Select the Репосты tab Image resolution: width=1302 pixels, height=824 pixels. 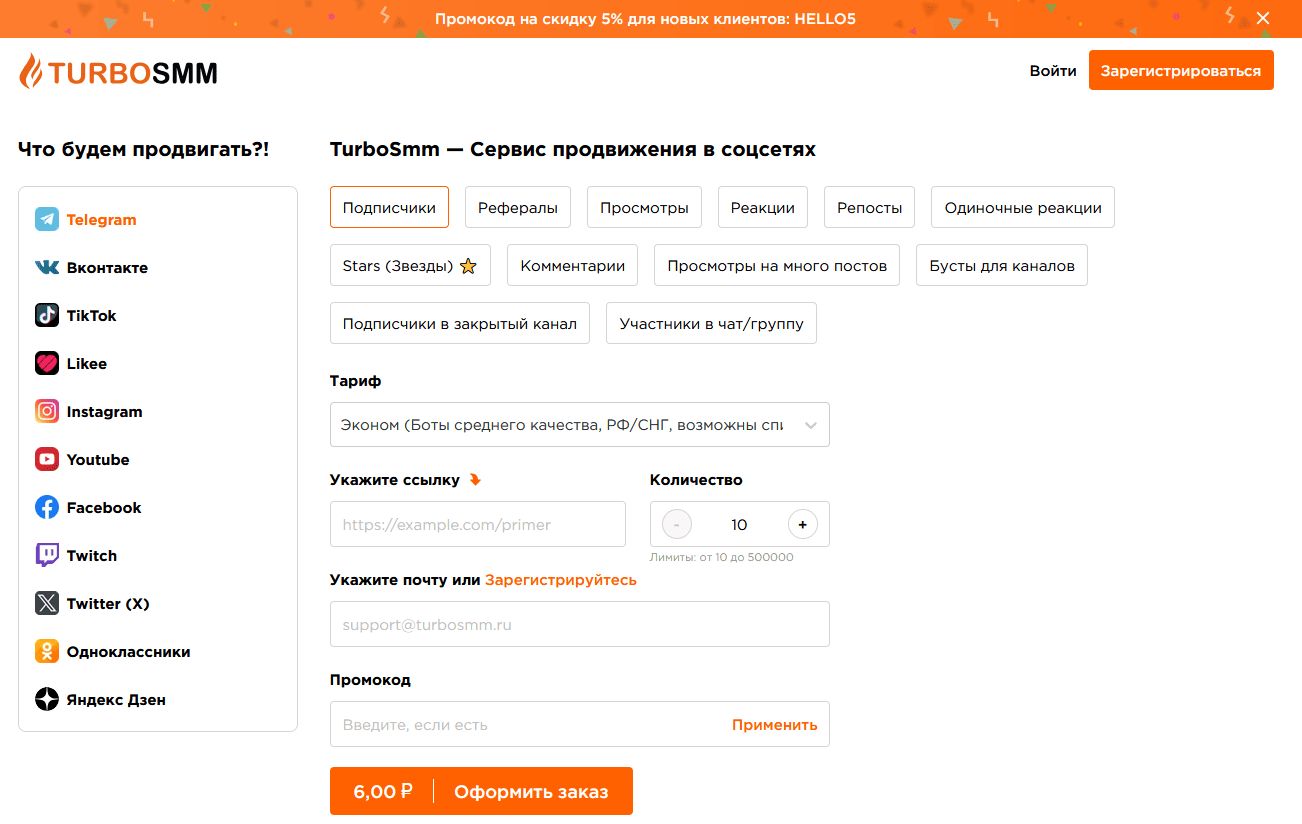pos(870,207)
